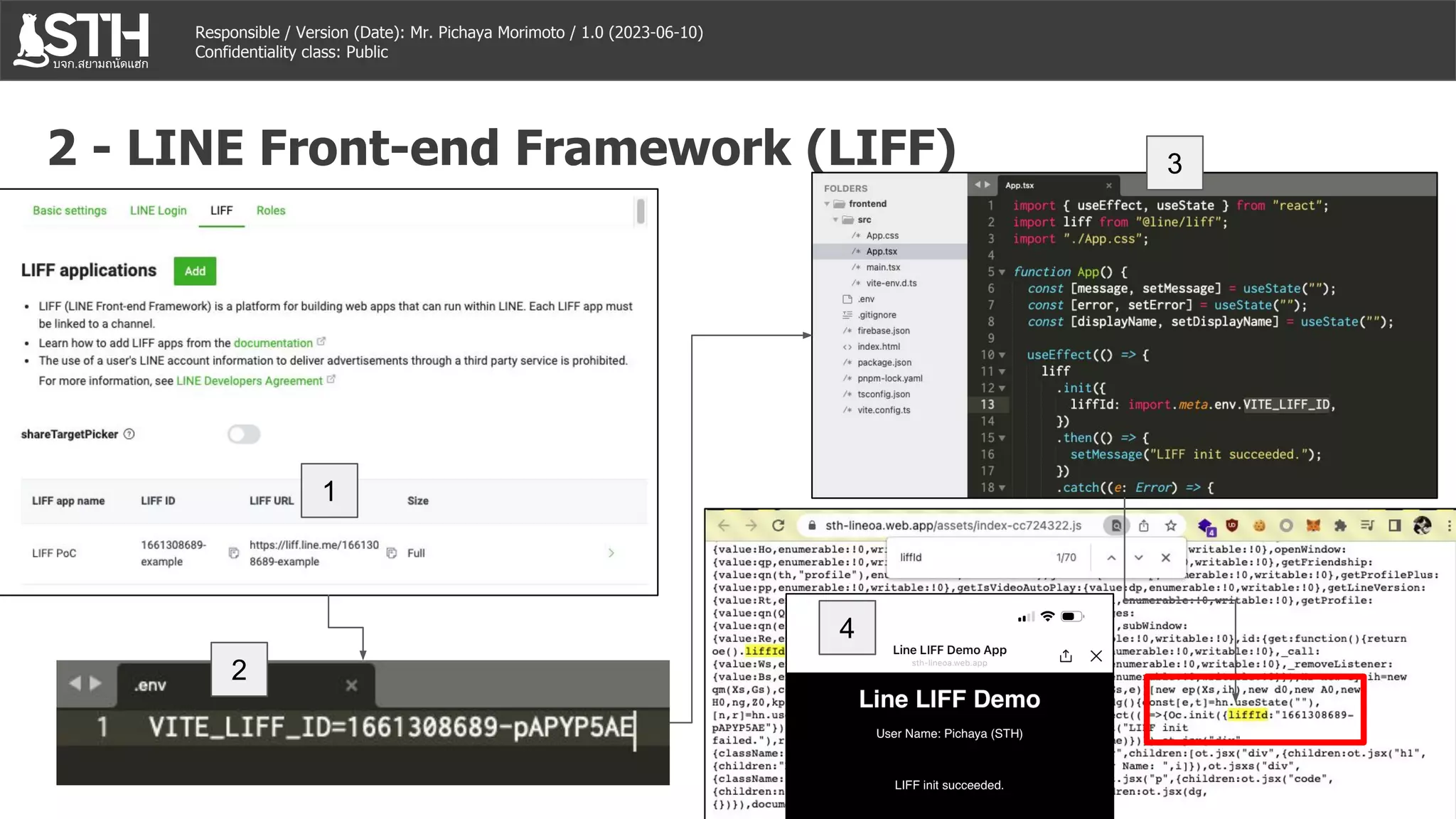Viewport: 1456px width, 819px height.
Task: Copy the LIFF ID to clipboard
Action: (234, 553)
